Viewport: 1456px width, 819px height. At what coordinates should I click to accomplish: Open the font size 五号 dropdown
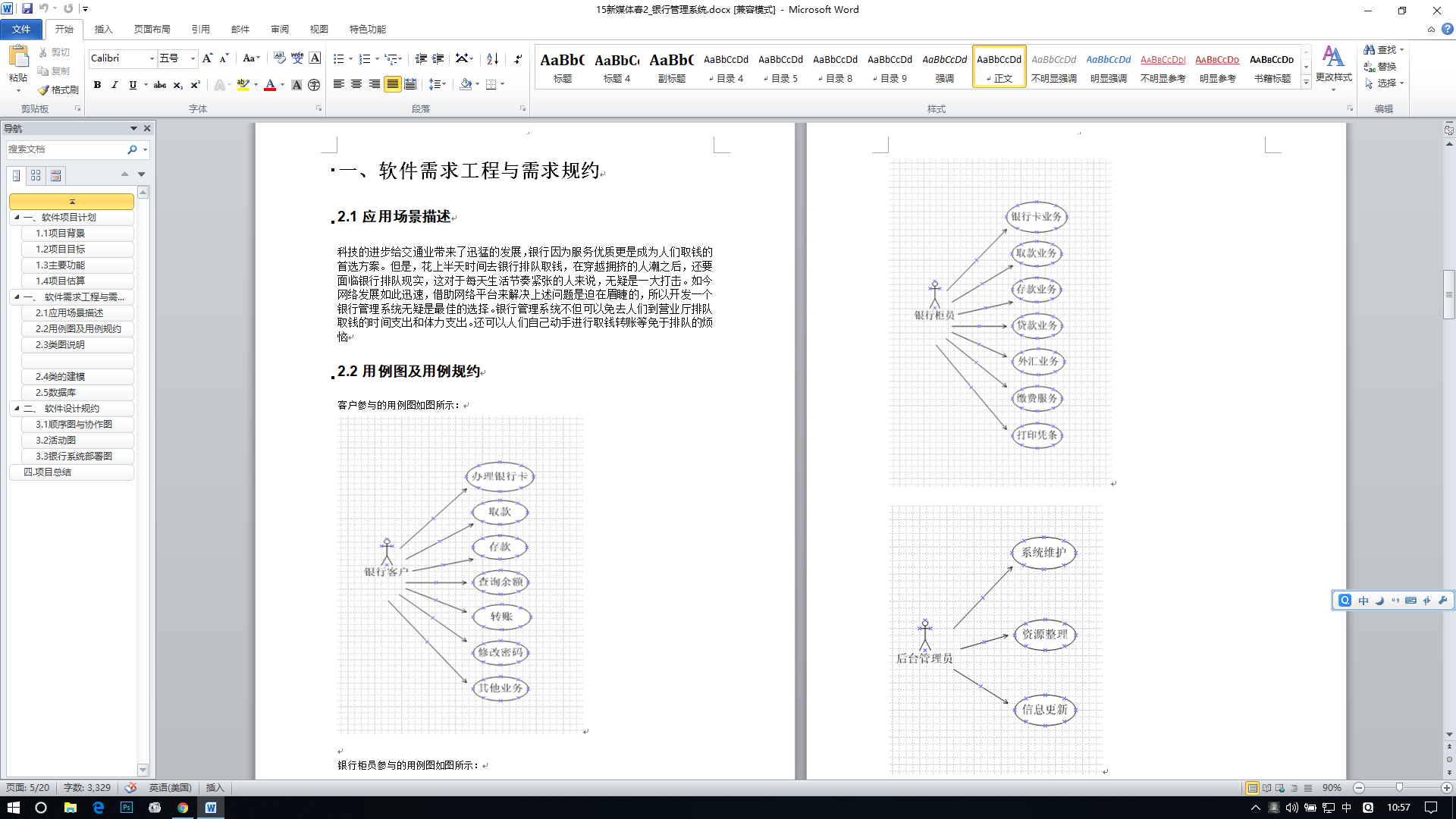(x=193, y=58)
